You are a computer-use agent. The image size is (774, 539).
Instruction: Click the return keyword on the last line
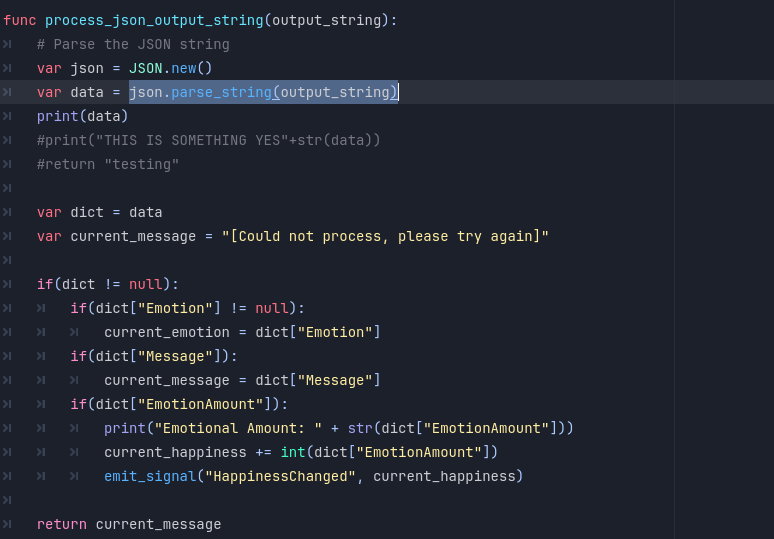[61, 524]
